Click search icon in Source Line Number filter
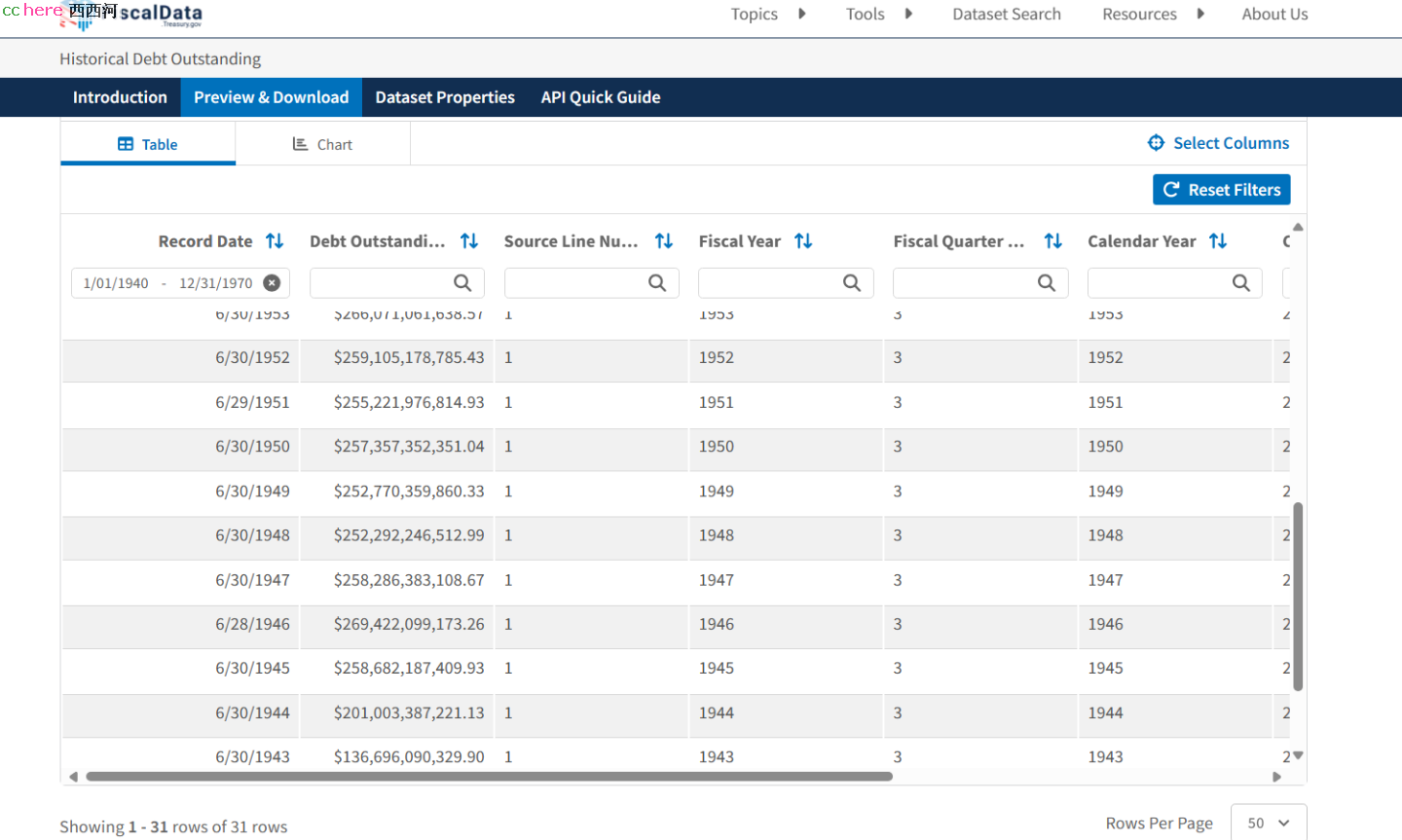Image resolution: width=1402 pixels, height=840 pixels. point(657,282)
